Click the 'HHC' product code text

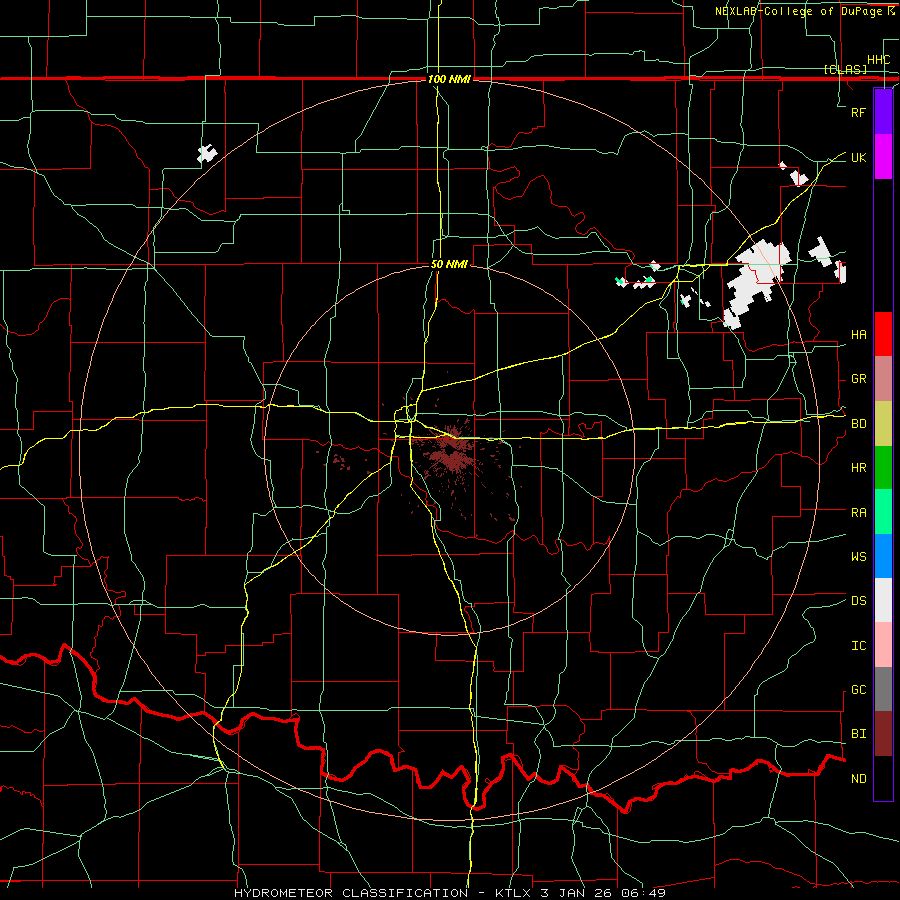point(878,60)
